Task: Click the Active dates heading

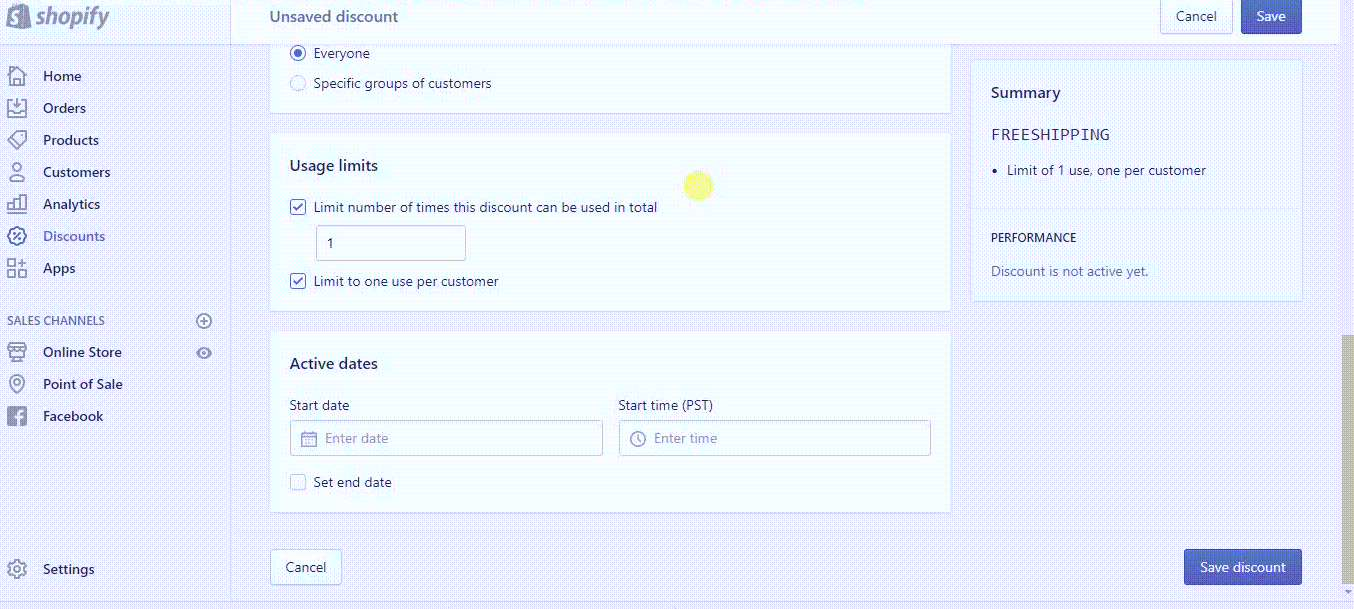Action: coord(334,364)
